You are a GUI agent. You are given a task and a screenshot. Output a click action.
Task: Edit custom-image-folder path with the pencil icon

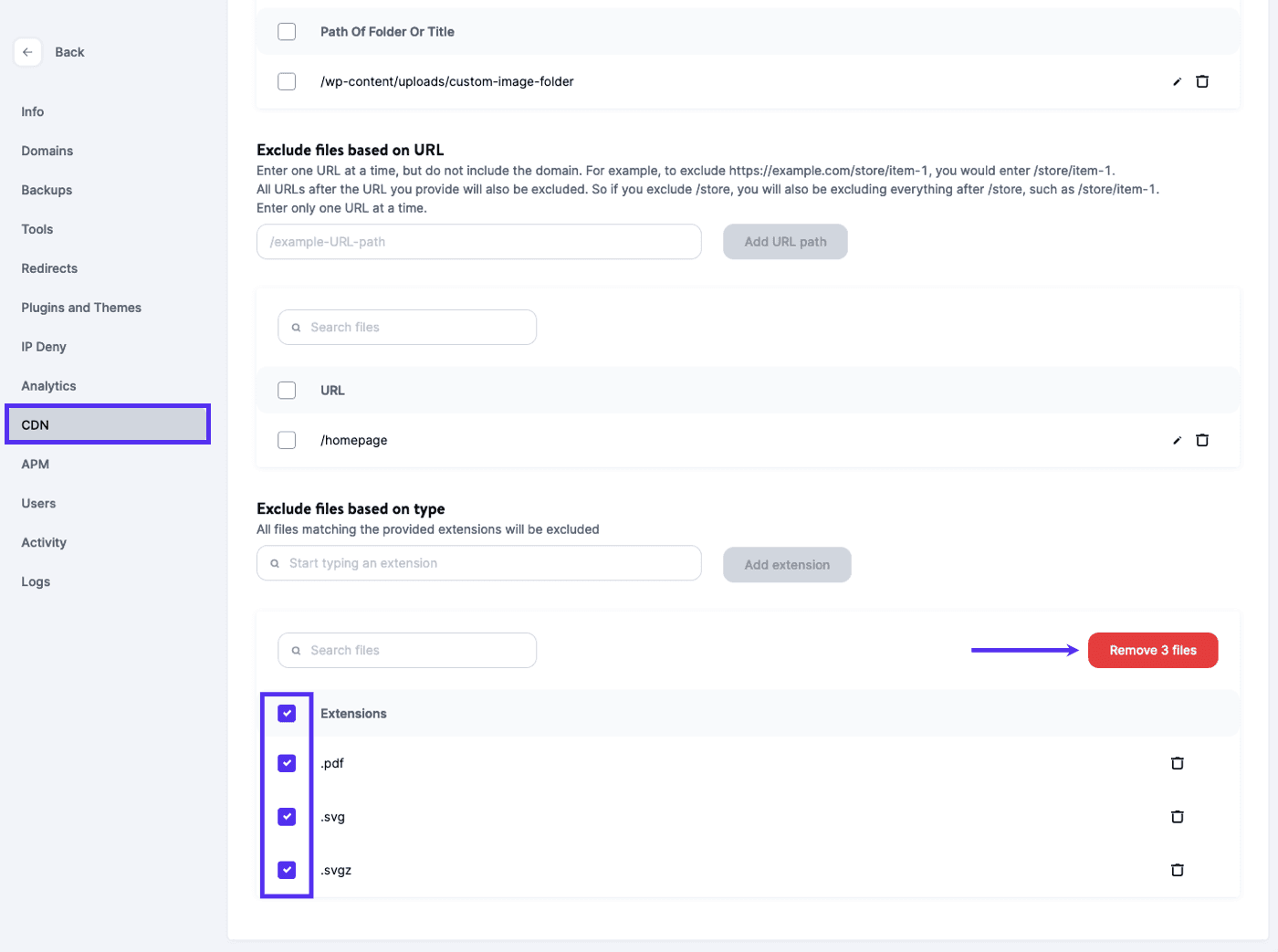pos(1177,81)
